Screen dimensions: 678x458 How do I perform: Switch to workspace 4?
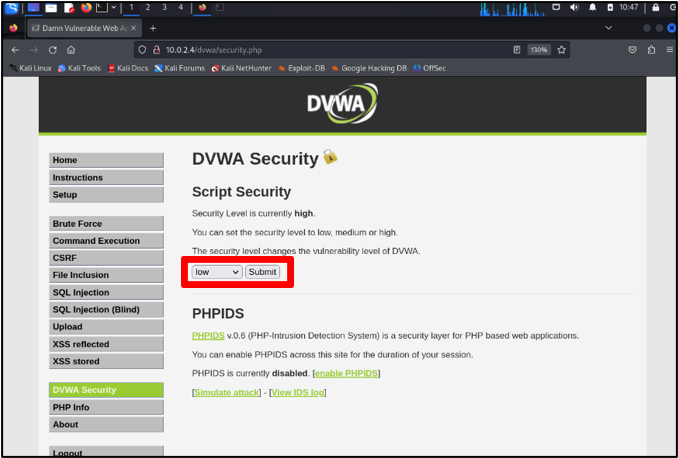pyautogui.click(x=181, y=7)
